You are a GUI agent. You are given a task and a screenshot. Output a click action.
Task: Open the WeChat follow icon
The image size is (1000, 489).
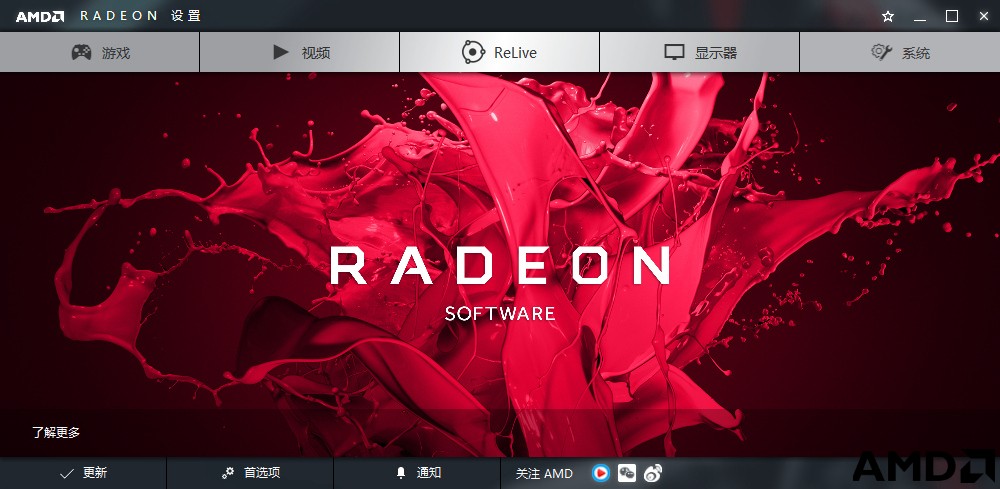(x=627, y=473)
